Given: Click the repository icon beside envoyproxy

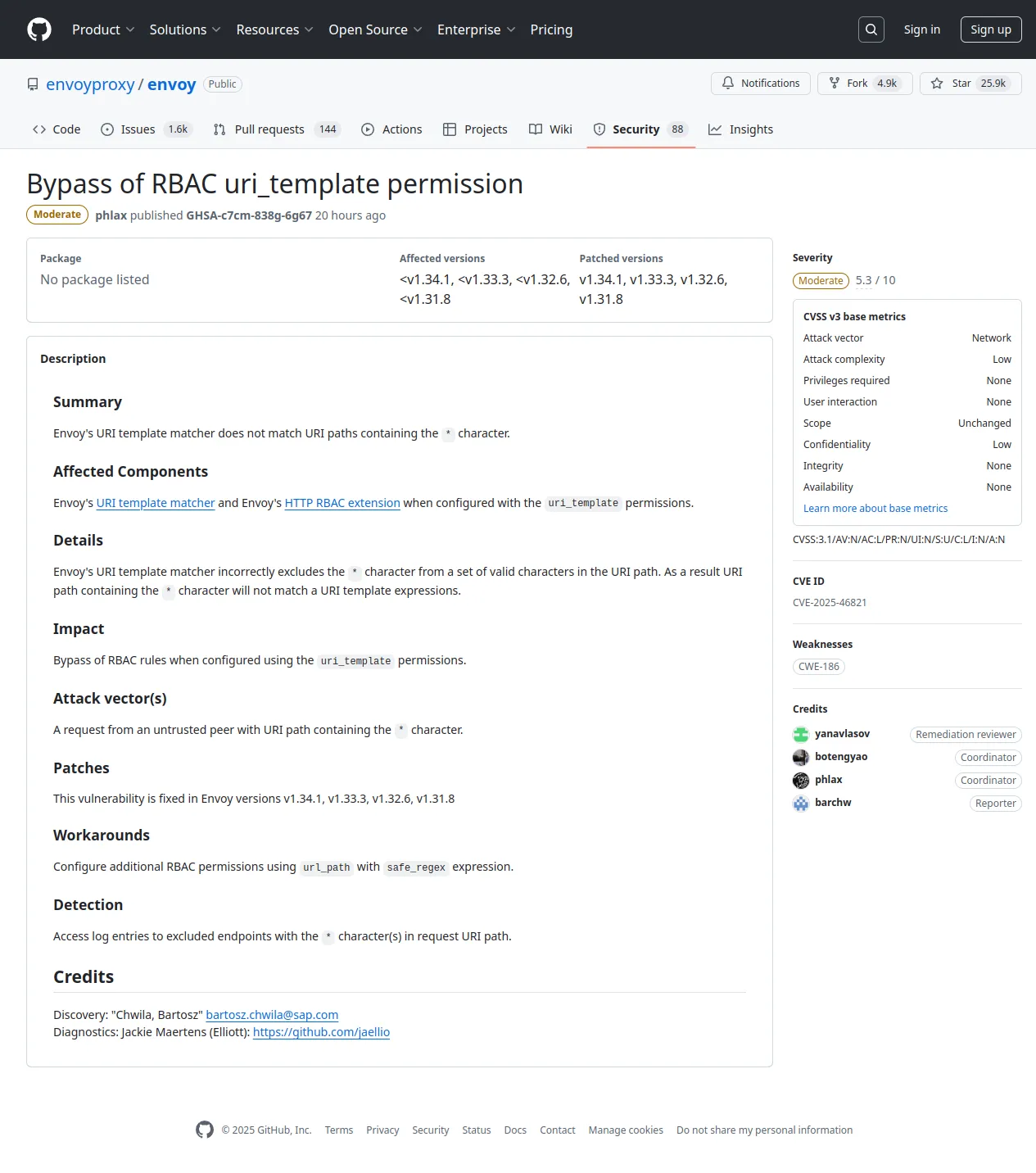Looking at the screenshot, I should point(33,84).
